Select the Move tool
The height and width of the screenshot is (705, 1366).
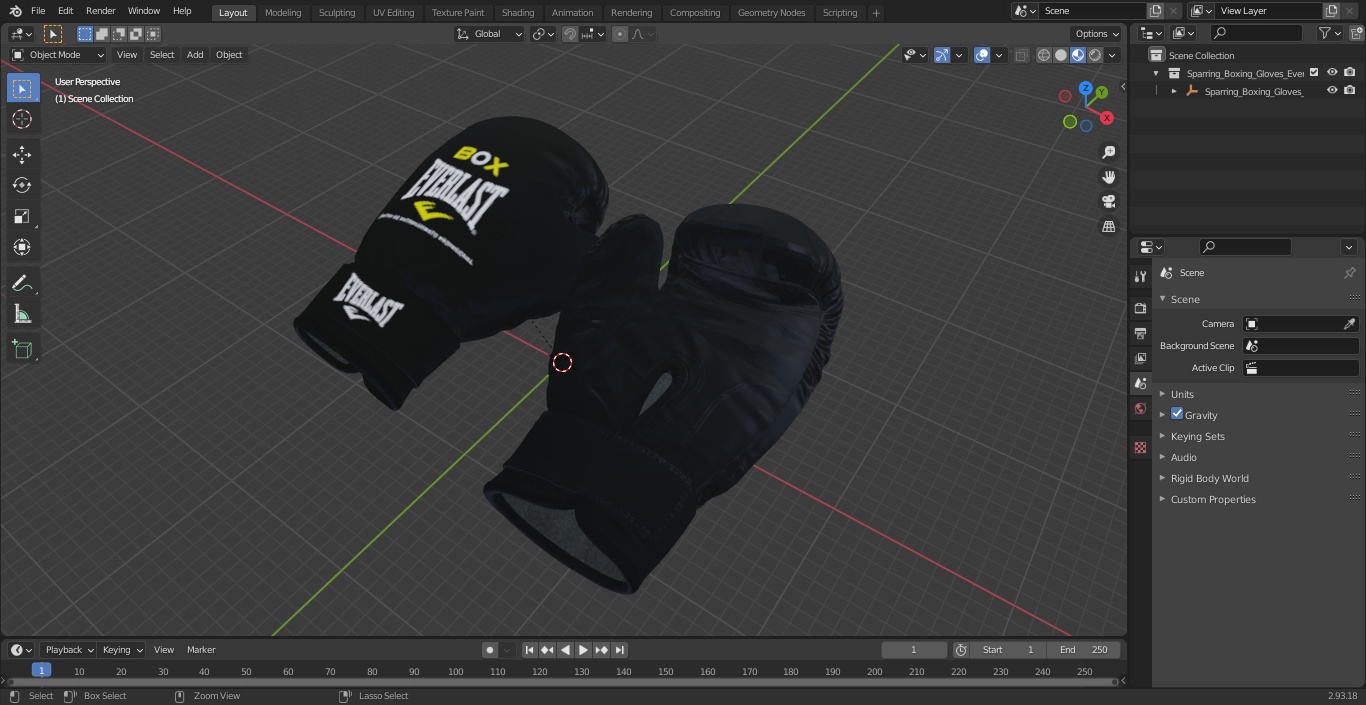tap(22, 155)
